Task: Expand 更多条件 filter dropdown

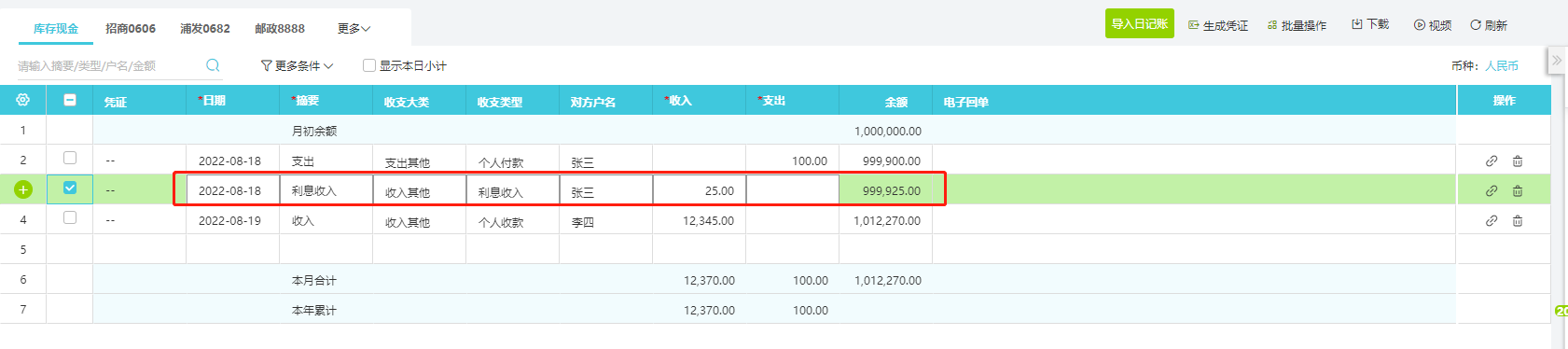Action: (x=297, y=65)
